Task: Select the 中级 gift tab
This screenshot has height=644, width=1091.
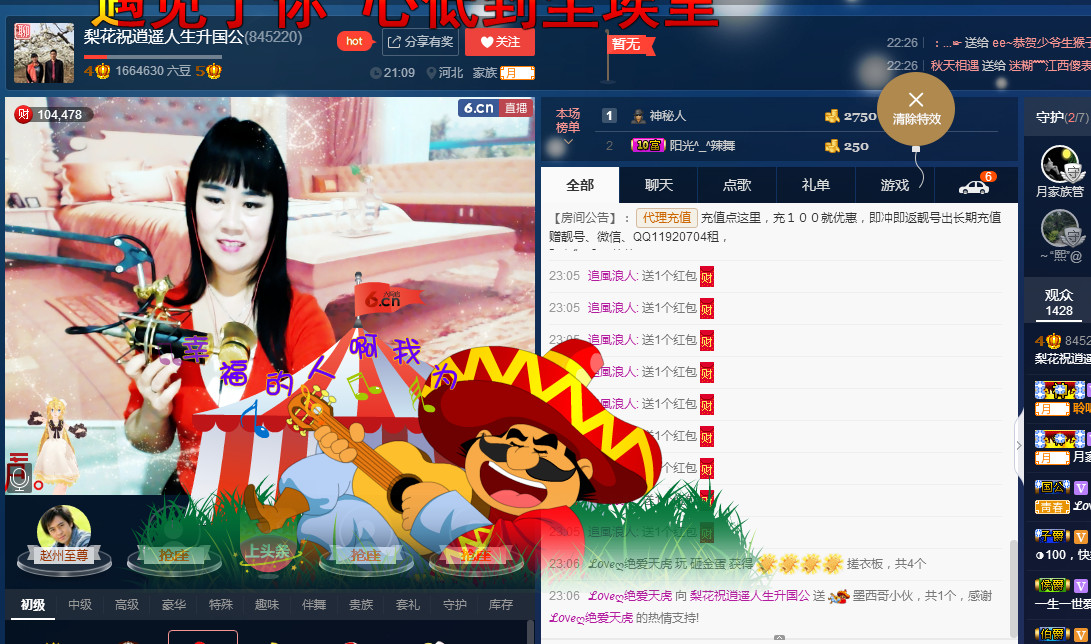Action: 80,604
